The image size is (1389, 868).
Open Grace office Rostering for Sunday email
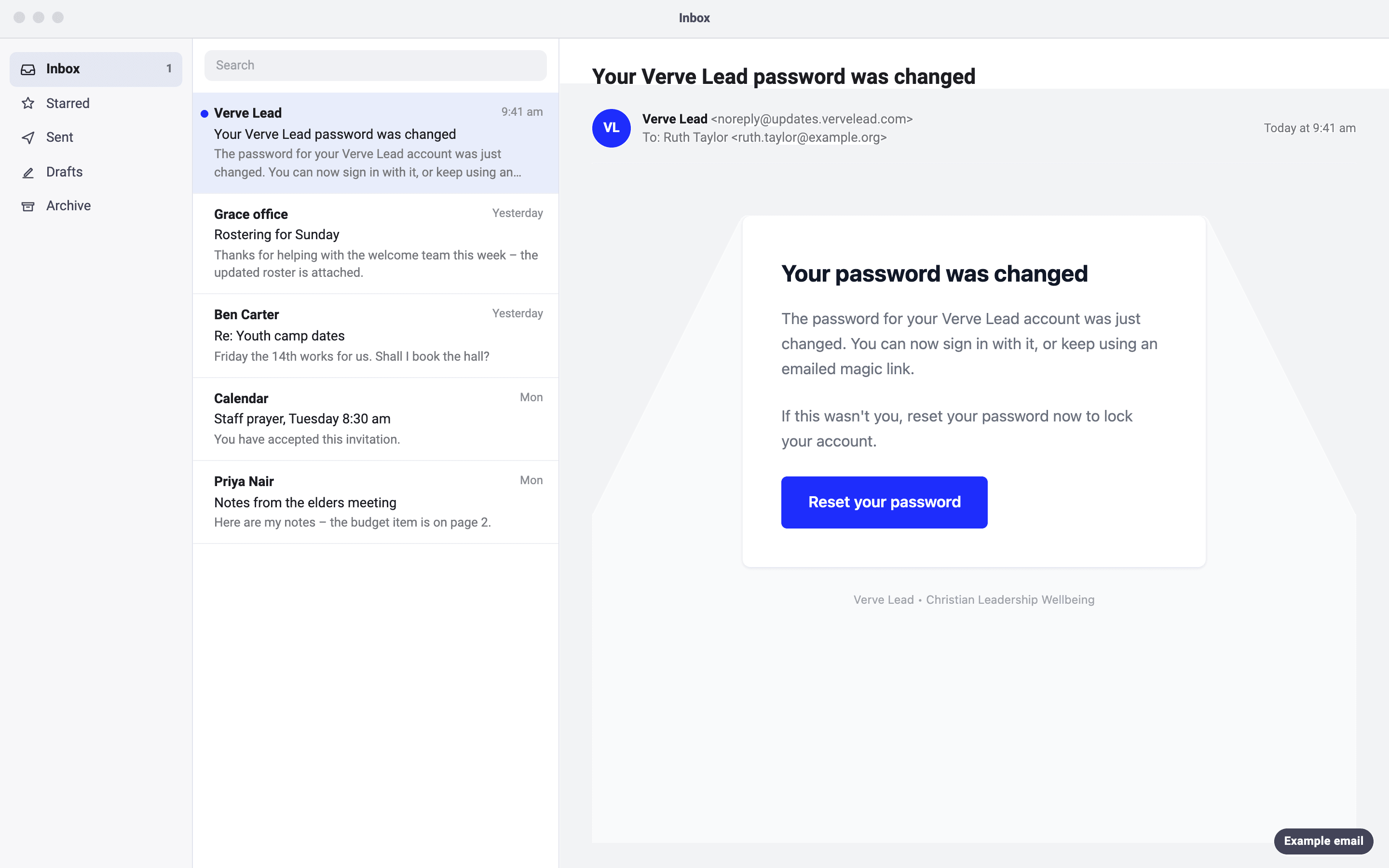click(375, 244)
